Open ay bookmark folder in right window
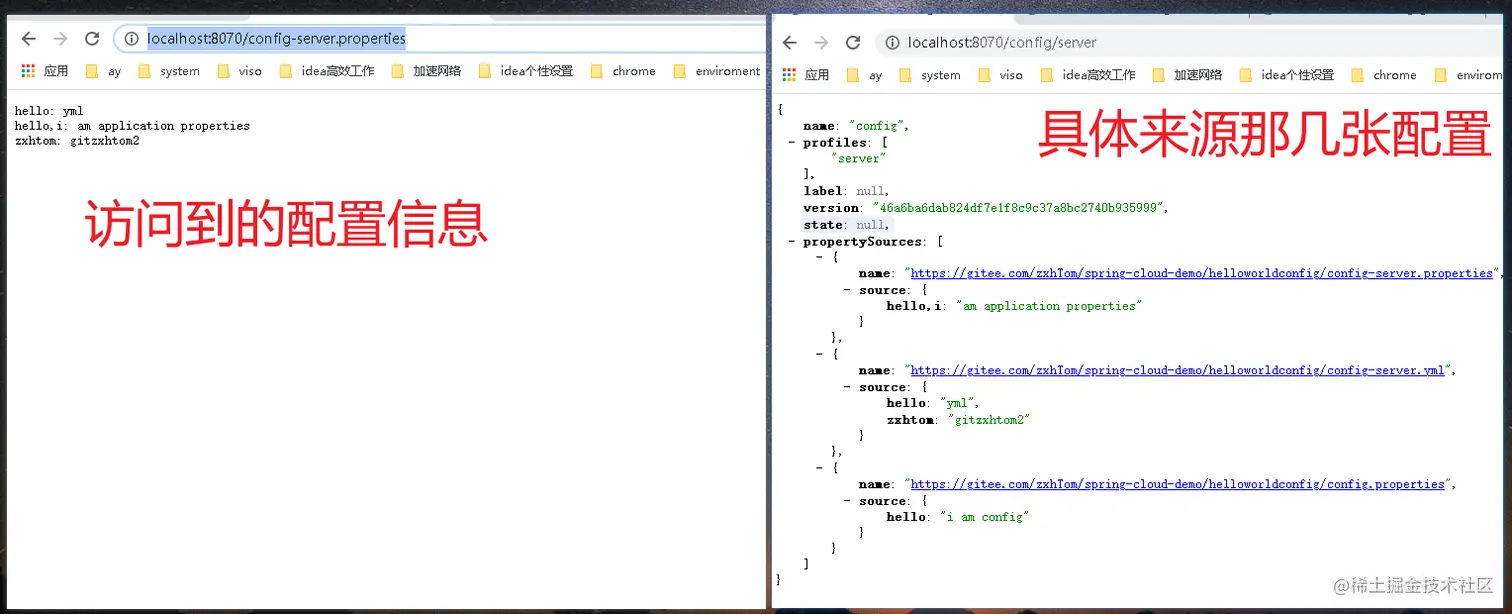 865,75
